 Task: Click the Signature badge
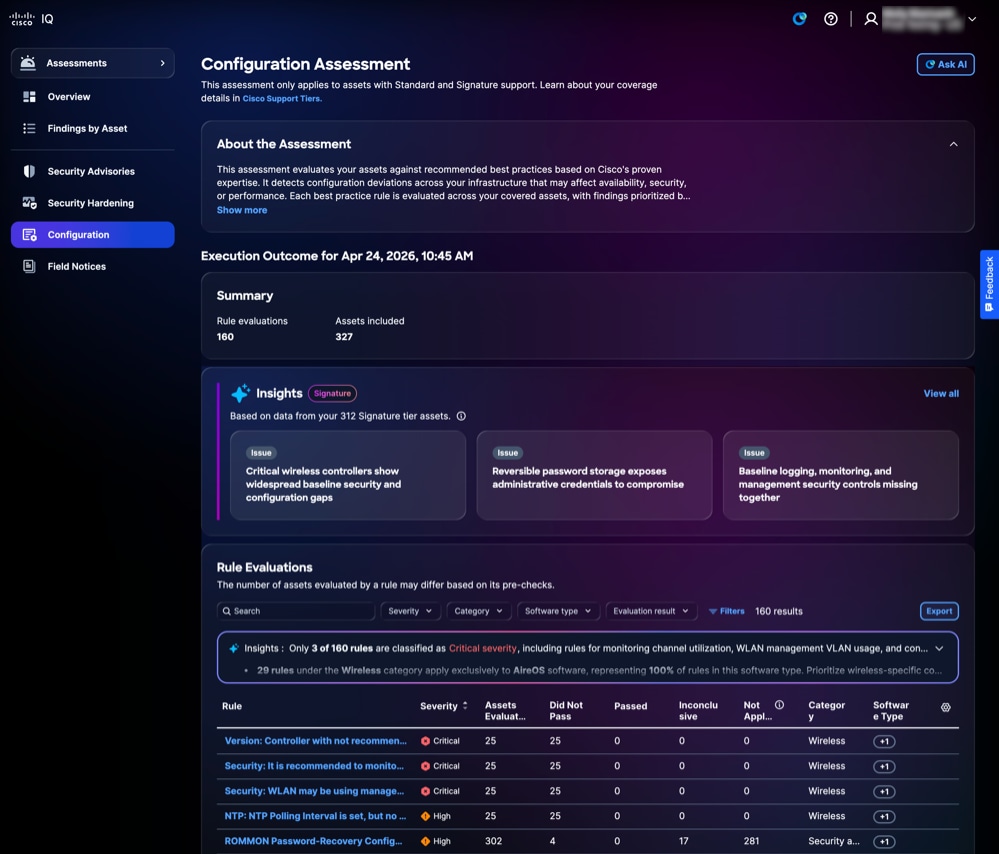click(333, 393)
